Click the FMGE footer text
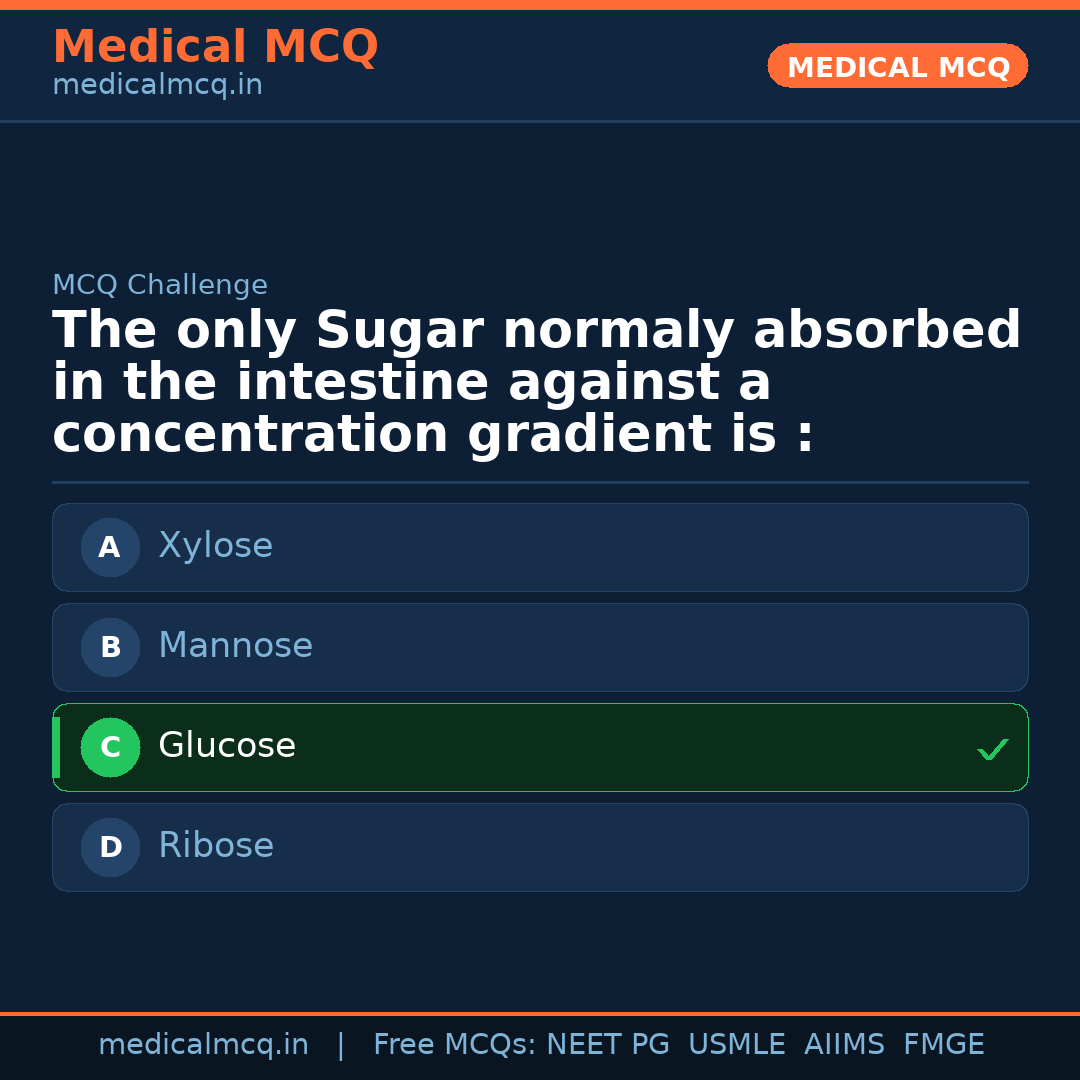The width and height of the screenshot is (1080, 1080). click(x=943, y=1045)
